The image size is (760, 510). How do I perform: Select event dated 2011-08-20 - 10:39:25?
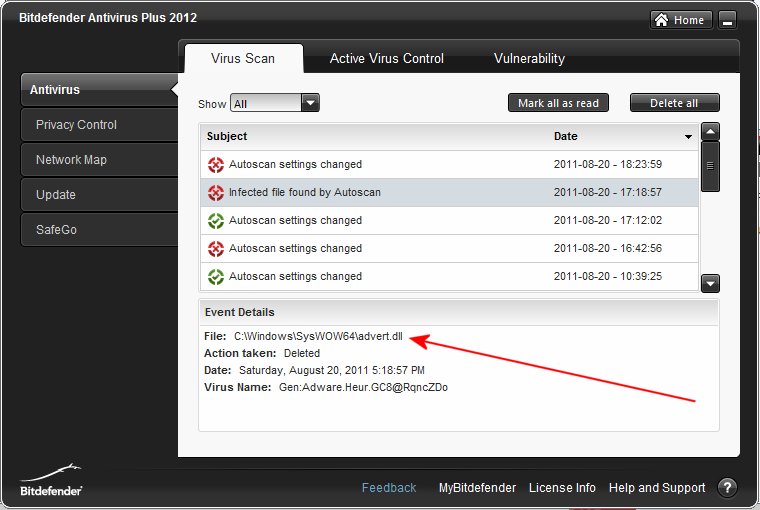tap(449, 276)
